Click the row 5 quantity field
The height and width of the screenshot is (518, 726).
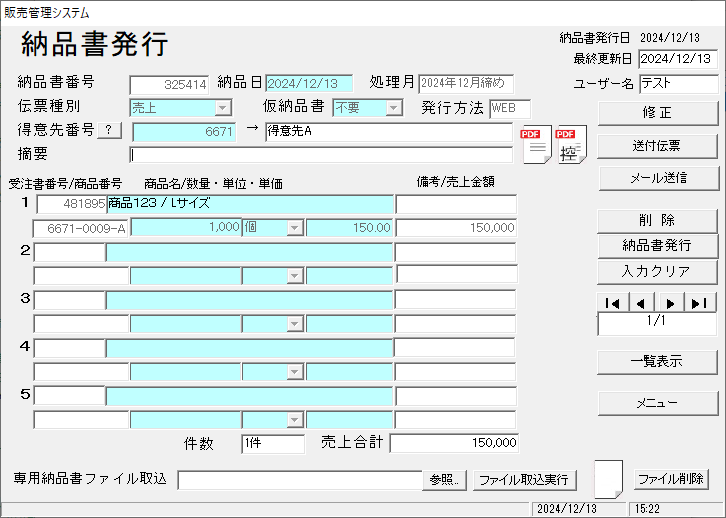click(x=186, y=420)
